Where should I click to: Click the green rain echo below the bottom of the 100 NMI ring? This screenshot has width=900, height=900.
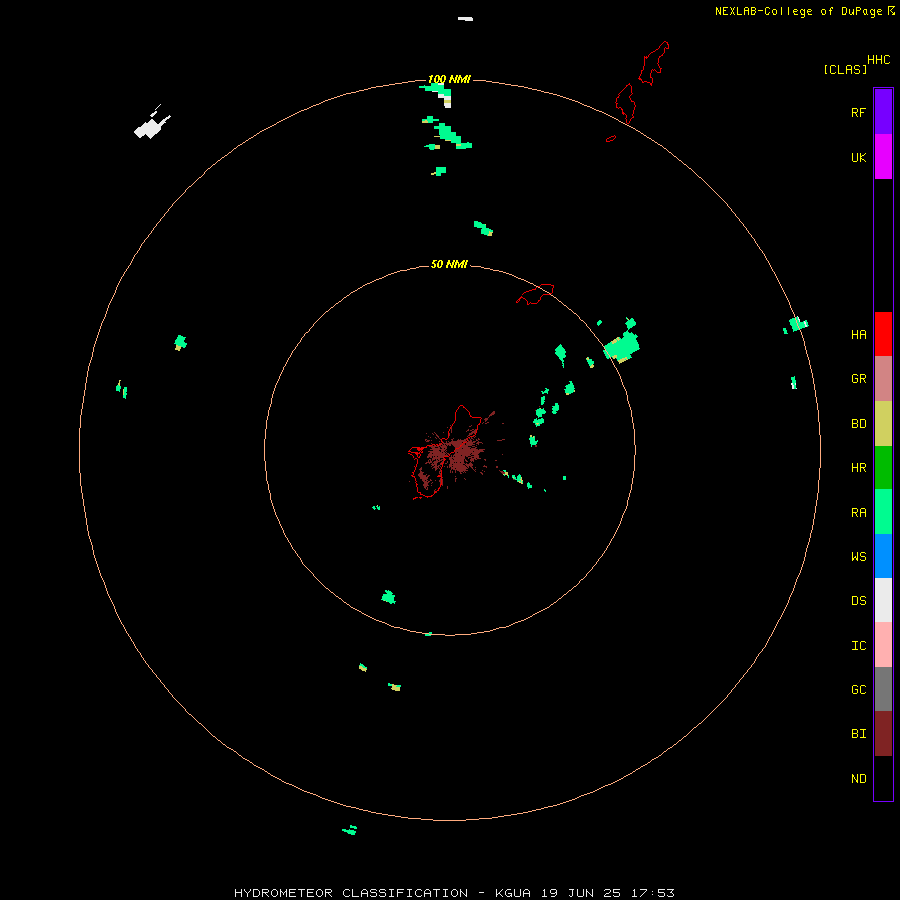tap(350, 830)
